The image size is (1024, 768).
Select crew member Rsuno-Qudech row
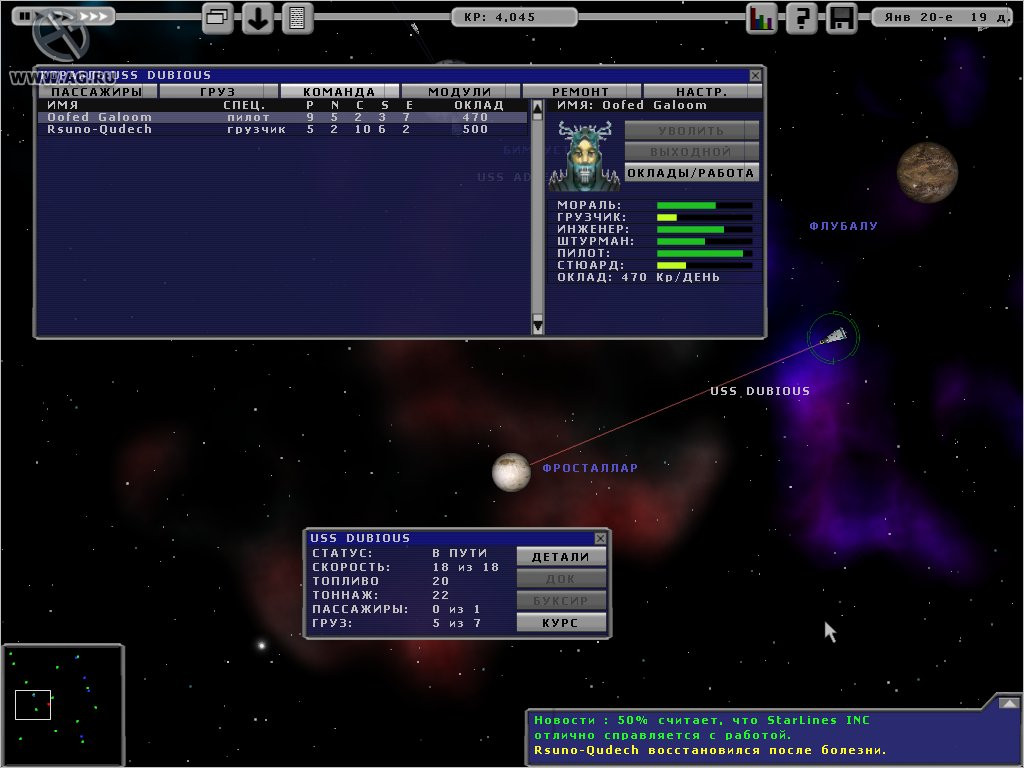[x=282, y=129]
